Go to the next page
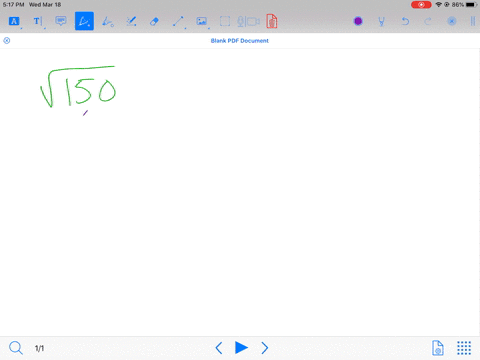 (x=265, y=348)
